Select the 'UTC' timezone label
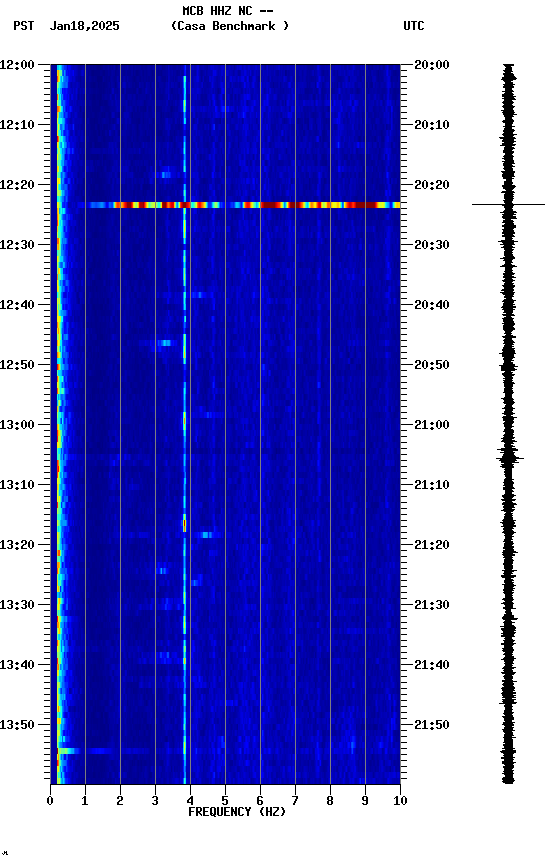The width and height of the screenshot is (552, 864). point(414,26)
